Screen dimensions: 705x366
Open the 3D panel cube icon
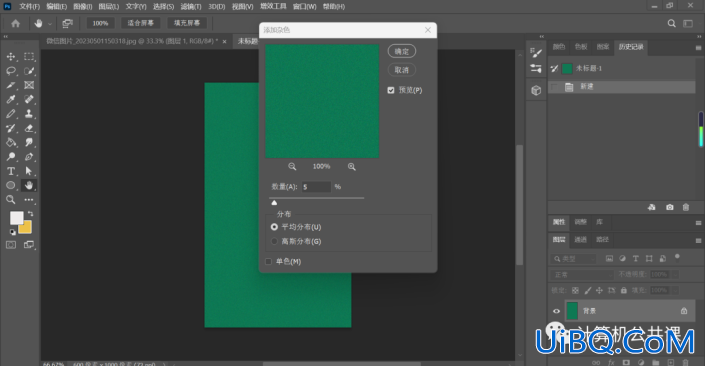point(536,90)
